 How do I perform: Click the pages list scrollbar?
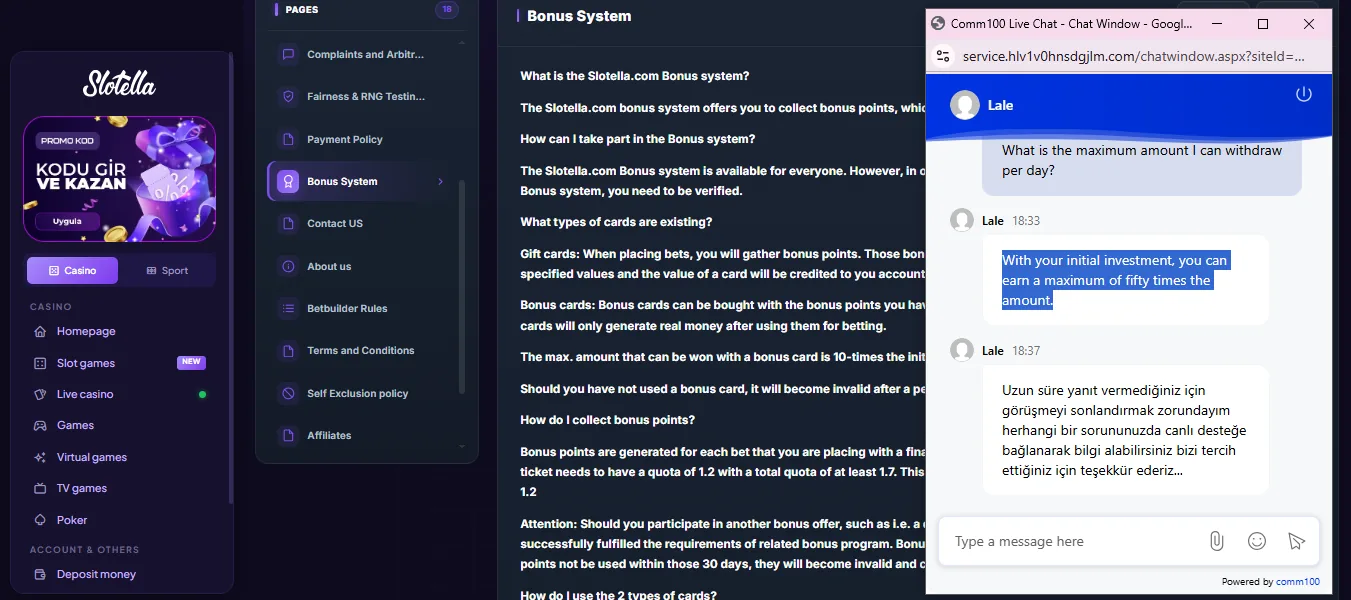(x=462, y=286)
